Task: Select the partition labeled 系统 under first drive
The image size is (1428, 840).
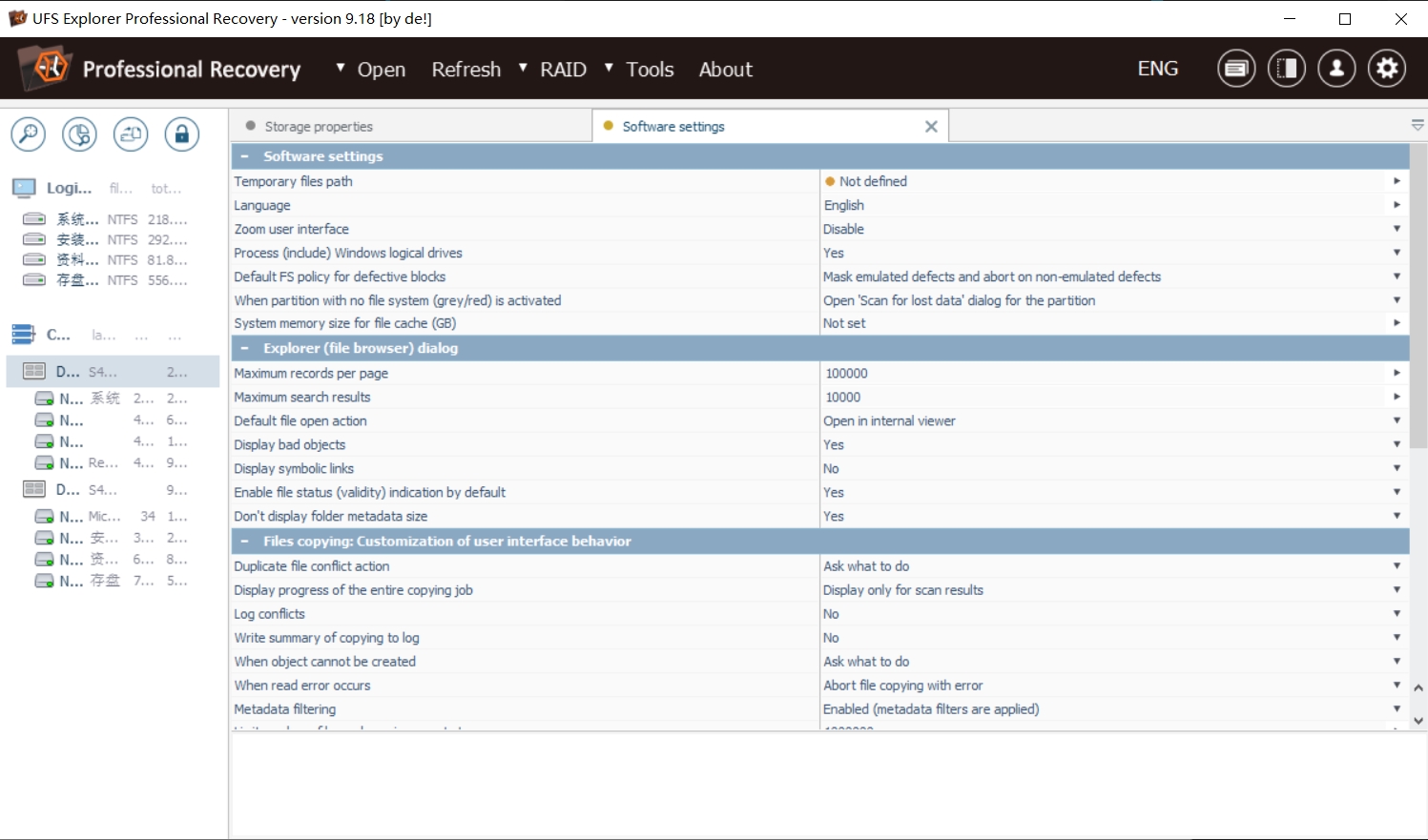Action: click(x=112, y=399)
